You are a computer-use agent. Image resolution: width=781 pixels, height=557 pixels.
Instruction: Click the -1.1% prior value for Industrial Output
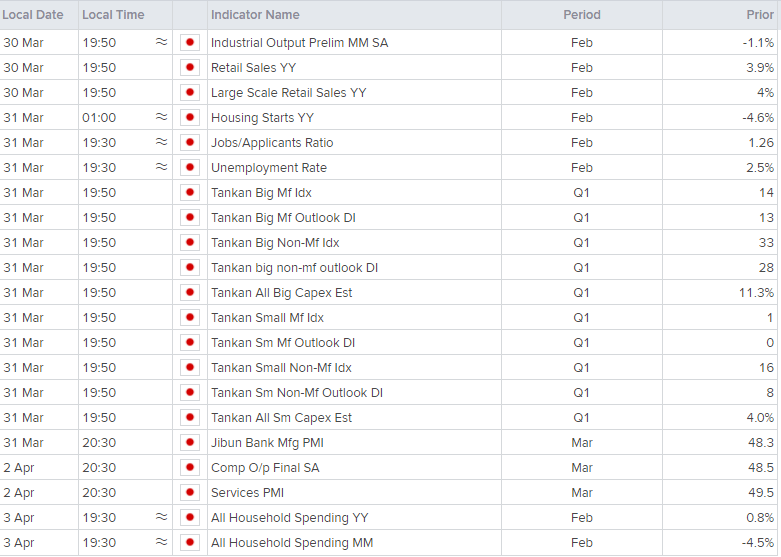point(758,43)
